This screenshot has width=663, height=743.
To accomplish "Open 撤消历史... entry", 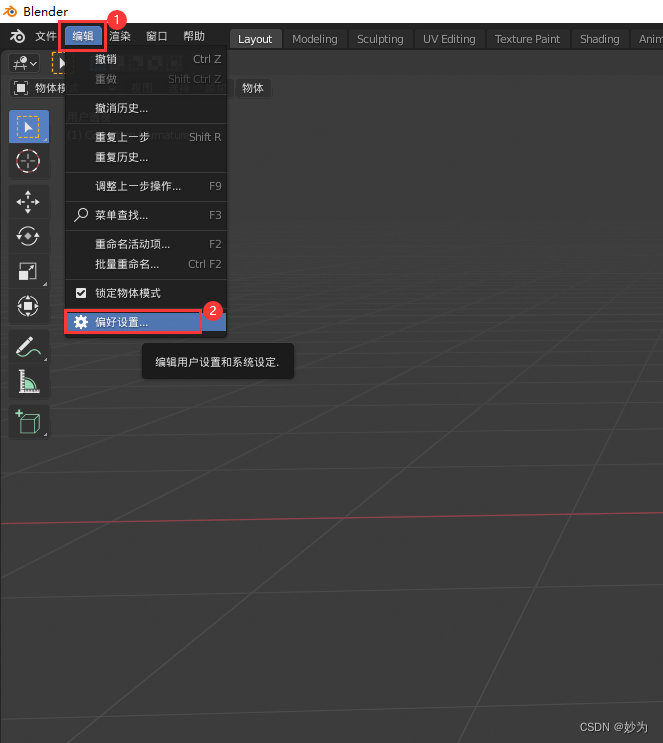I will [146, 109].
